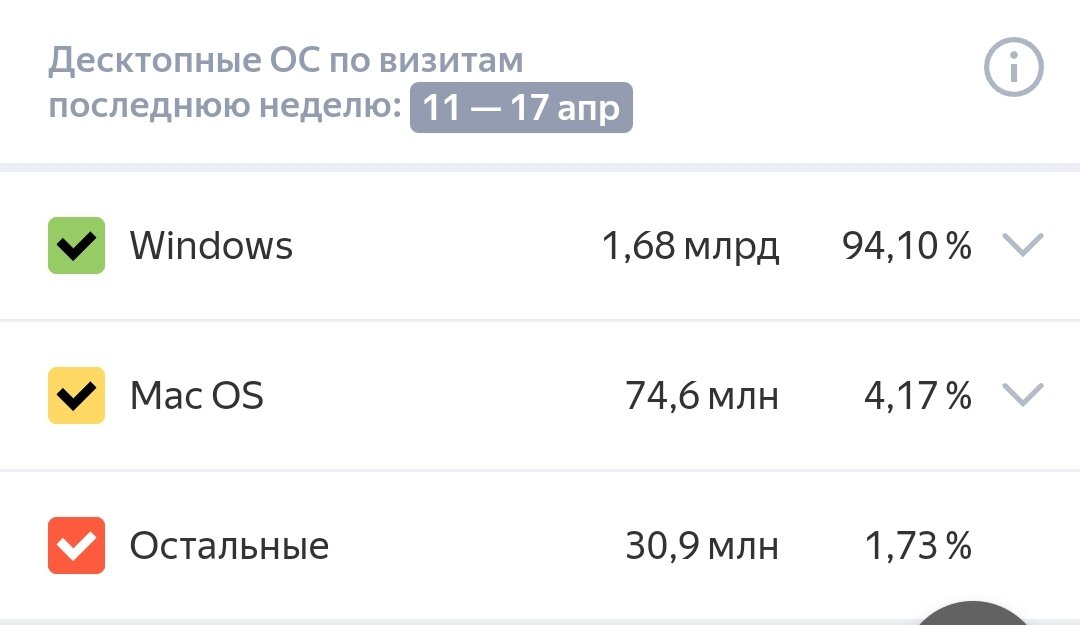Screen dimensions: 1080x625
Task: Click the последнюю неделю text
Action: 225,107
